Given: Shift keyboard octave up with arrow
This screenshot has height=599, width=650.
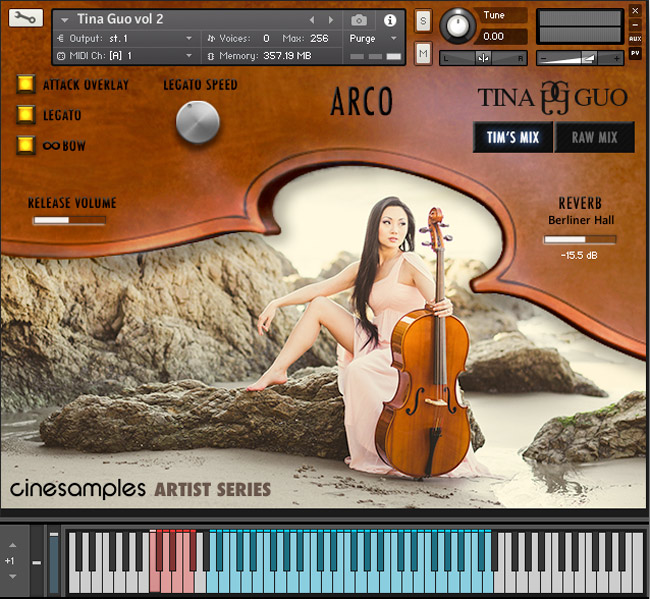Looking at the screenshot, I should 12,545.
